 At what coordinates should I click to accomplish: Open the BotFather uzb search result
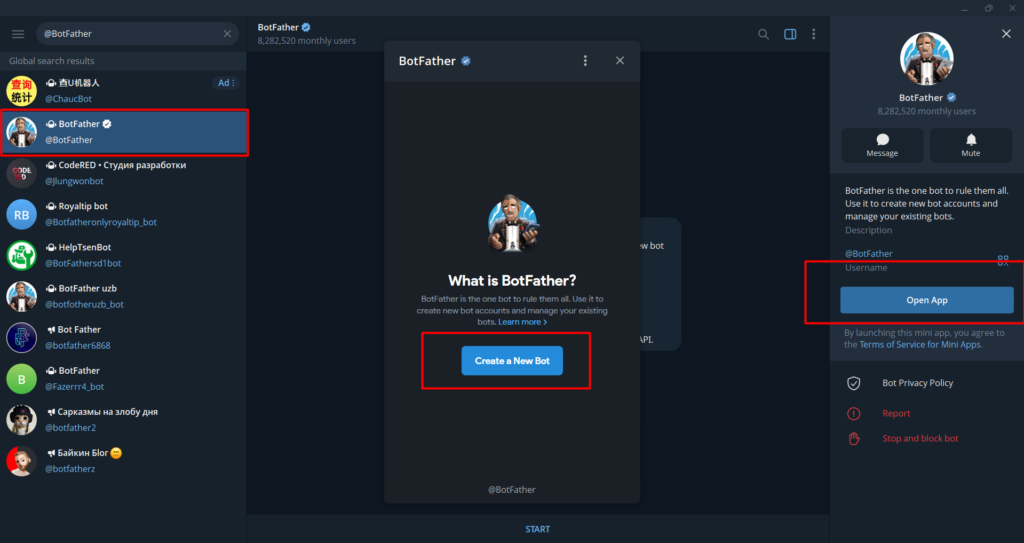123,297
